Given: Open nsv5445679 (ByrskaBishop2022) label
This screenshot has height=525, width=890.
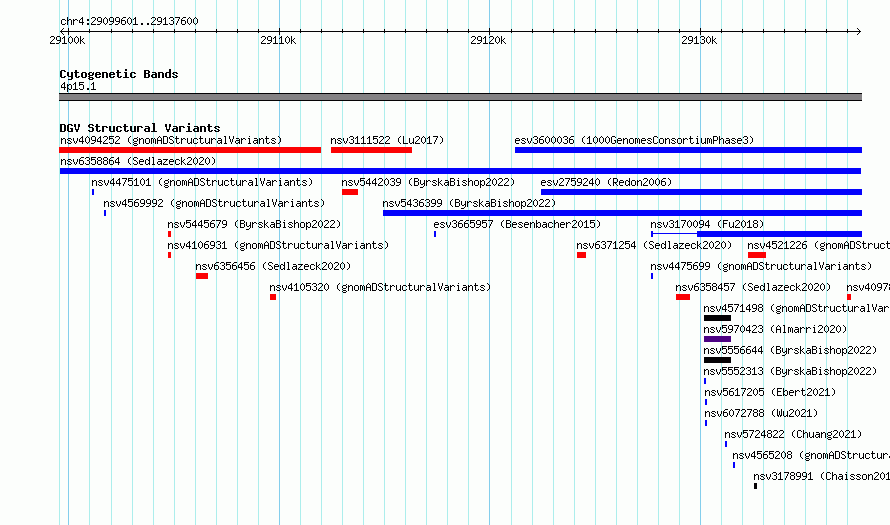Looking at the screenshot, I should pyautogui.click(x=254, y=224).
